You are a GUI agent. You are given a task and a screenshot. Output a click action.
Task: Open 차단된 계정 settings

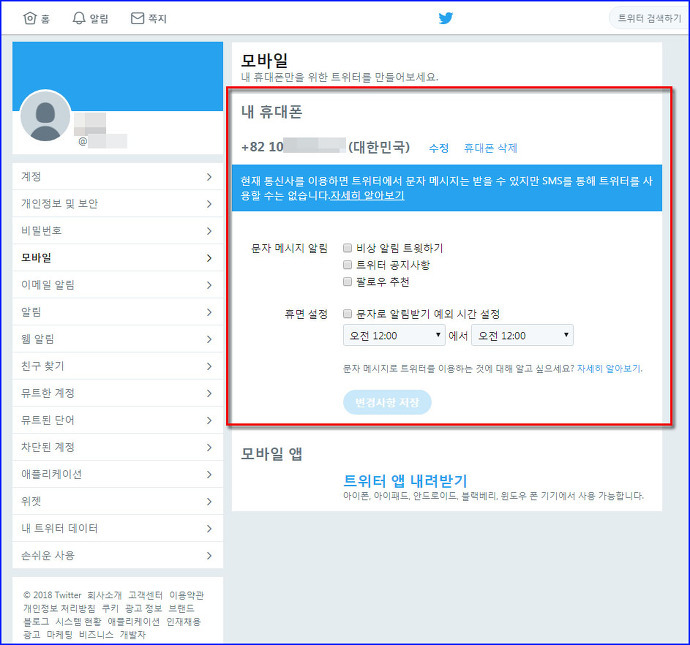[117, 447]
